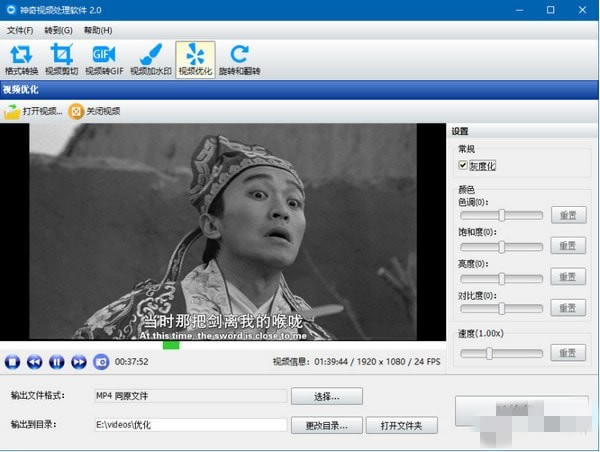This screenshot has height=452, width=600.
Task: Click the 视频优化 section header
Action: click(21, 90)
